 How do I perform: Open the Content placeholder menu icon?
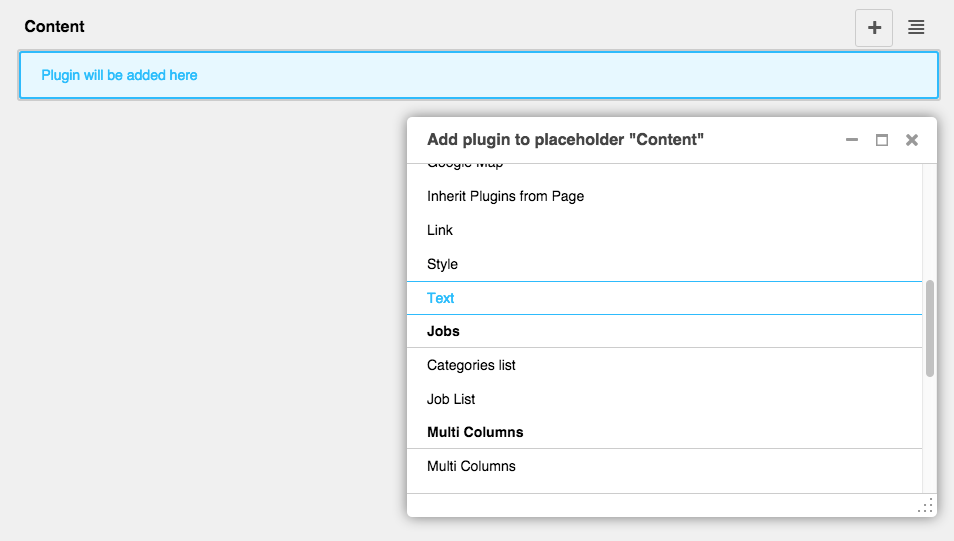pos(916,28)
